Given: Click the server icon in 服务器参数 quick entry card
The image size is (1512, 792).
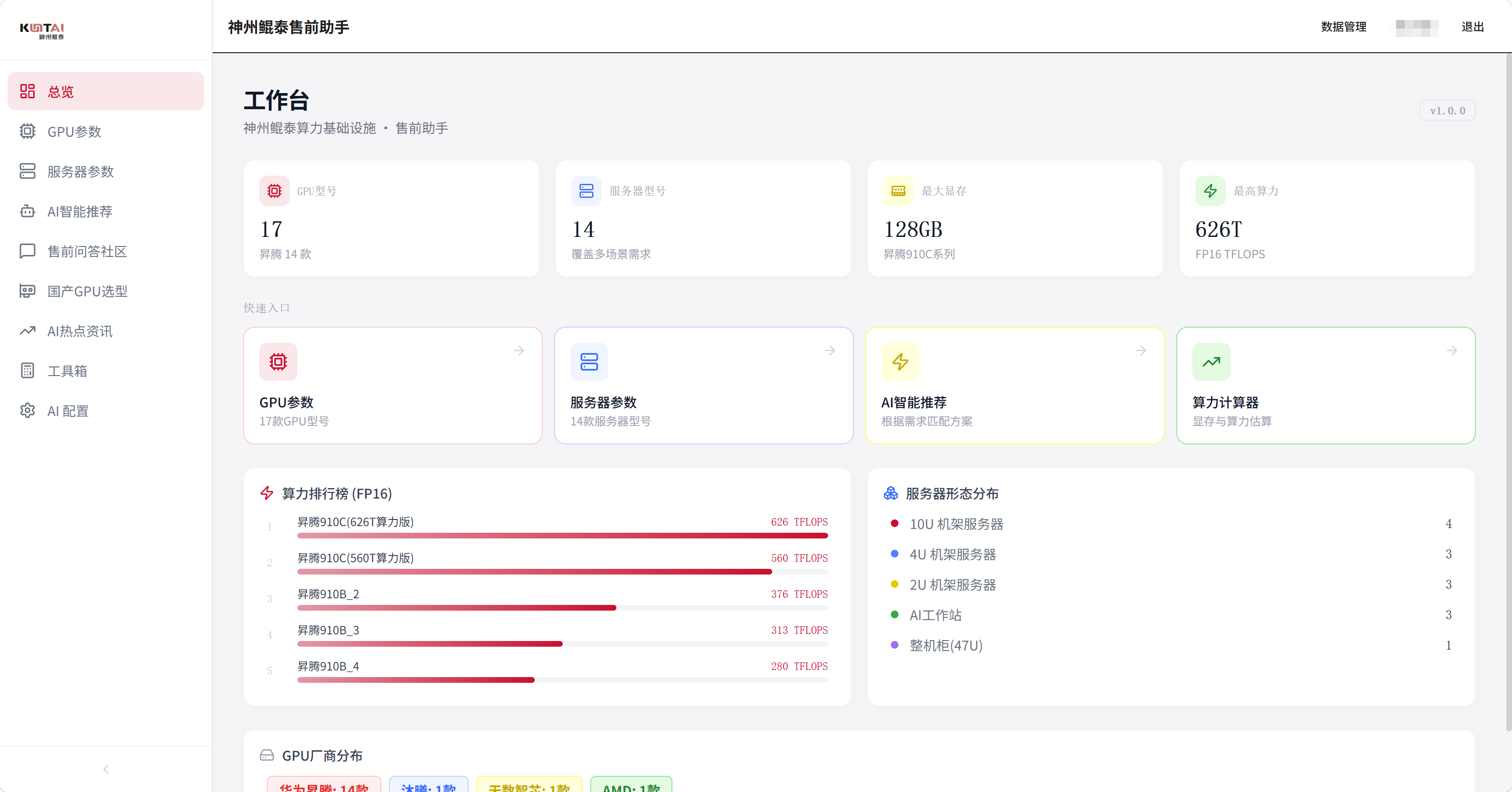Looking at the screenshot, I should tap(589, 362).
